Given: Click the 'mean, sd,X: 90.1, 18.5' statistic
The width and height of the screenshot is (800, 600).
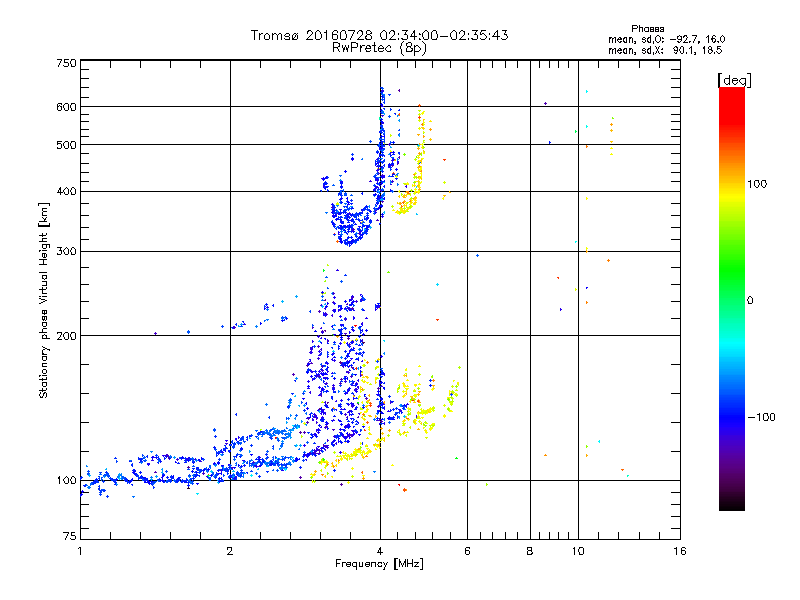Looking at the screenshot, I should [665, 50].
